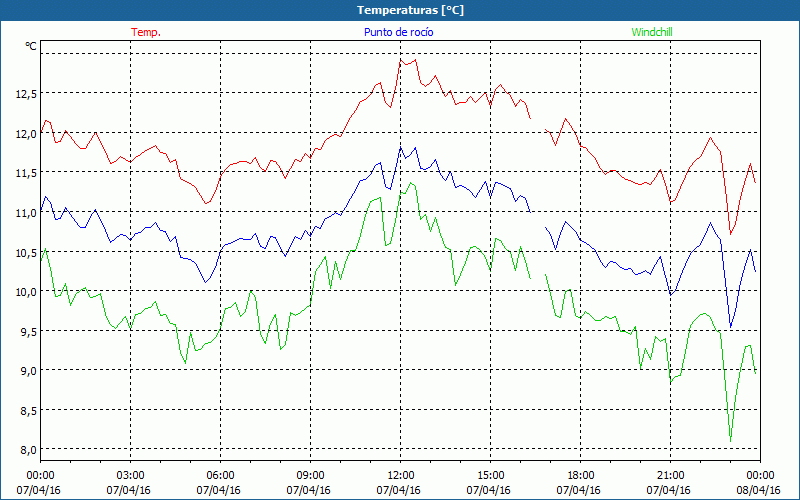Click the blue dew point dip near 05:30

[206, 282]
